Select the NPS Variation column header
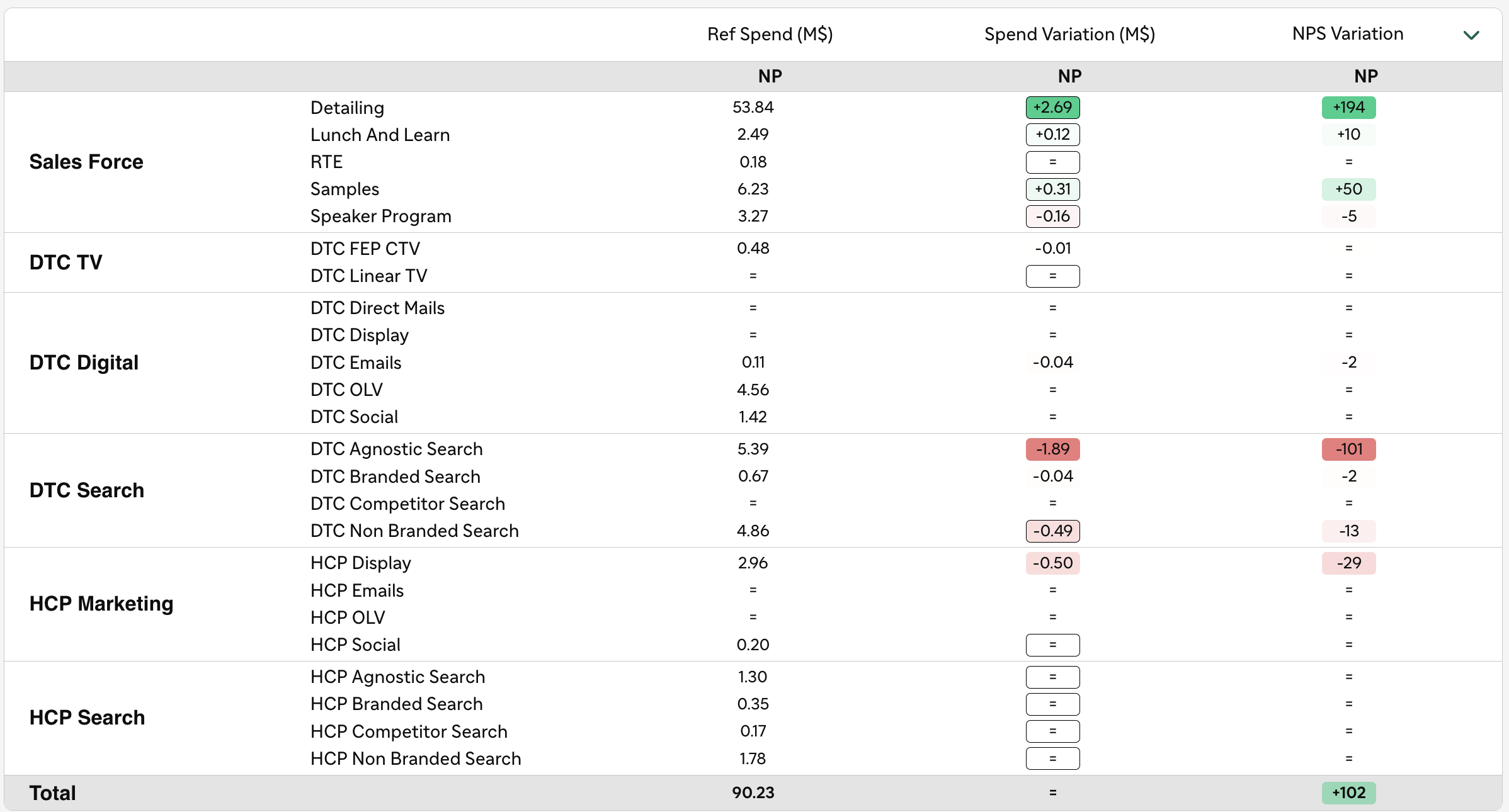1509x812 pixels. (1348, 34)
